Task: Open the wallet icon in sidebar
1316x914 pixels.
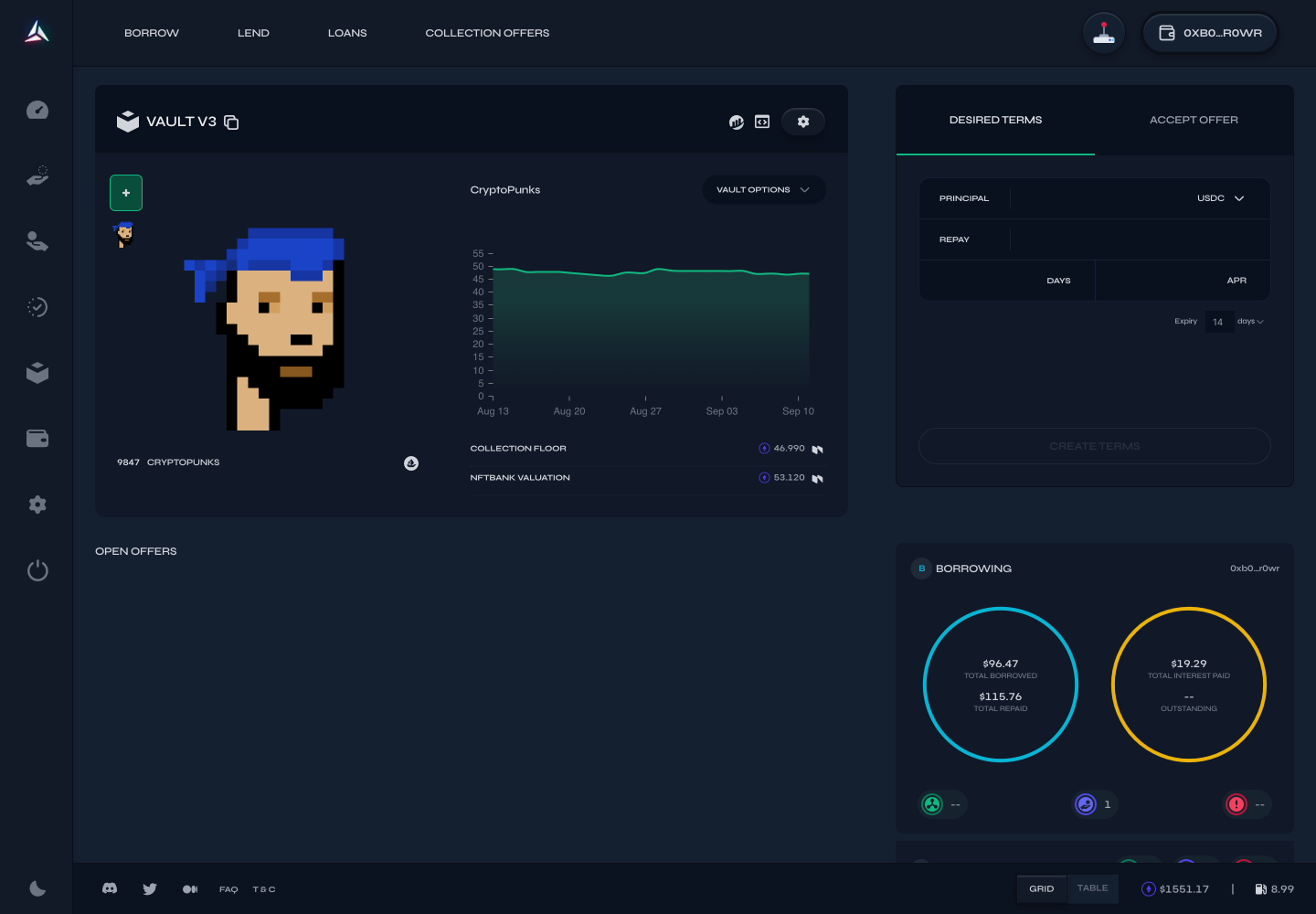Action: (37, 439)
